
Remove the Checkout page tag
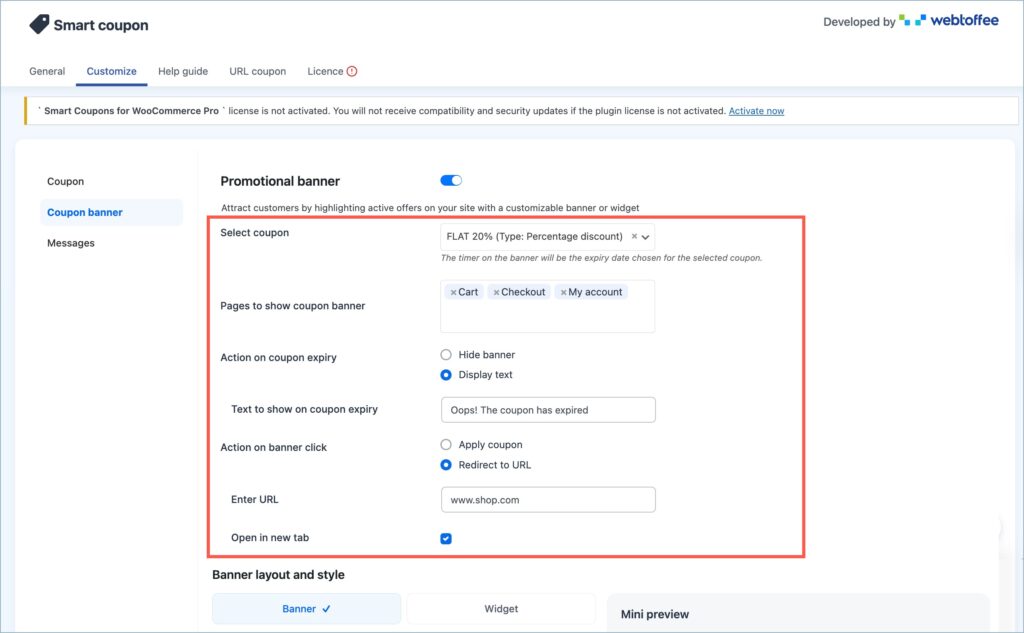coord(497,292)
